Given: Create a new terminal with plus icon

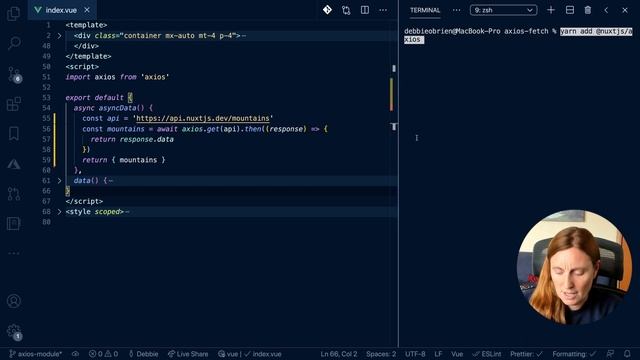Looking at the screenshot, I should click(551, 10).
